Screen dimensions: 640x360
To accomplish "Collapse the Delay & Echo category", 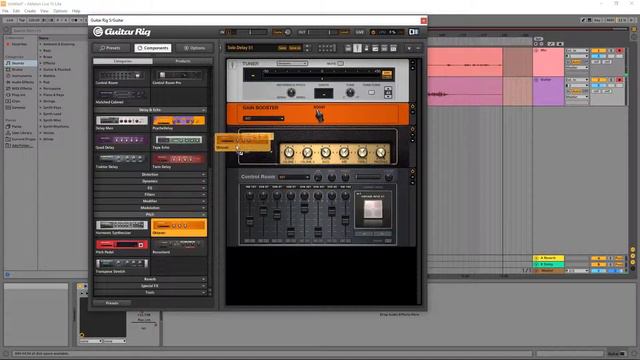I will point(150,110).
